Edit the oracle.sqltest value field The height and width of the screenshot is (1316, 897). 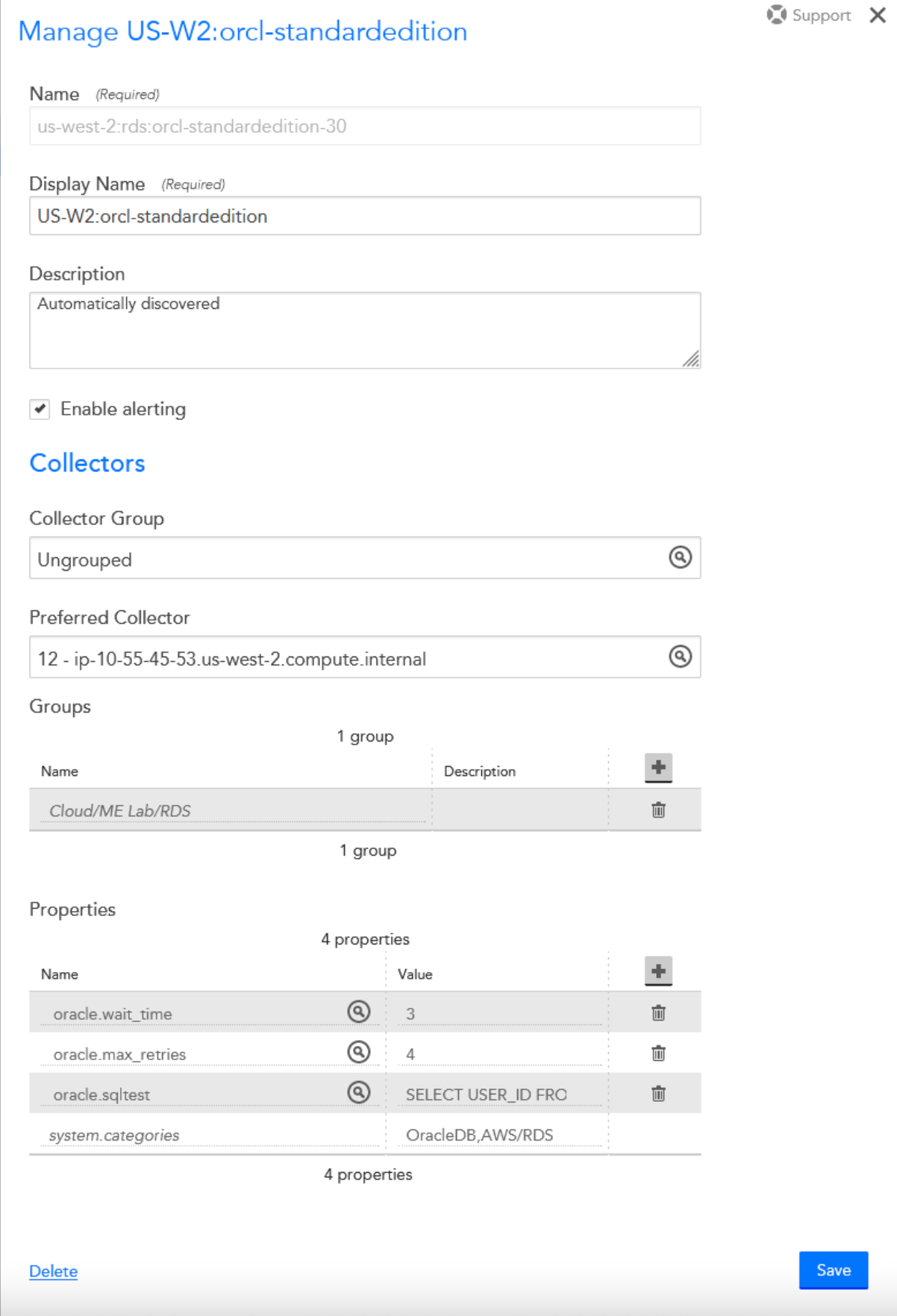pyautogui.click(x=498, y=1094)
